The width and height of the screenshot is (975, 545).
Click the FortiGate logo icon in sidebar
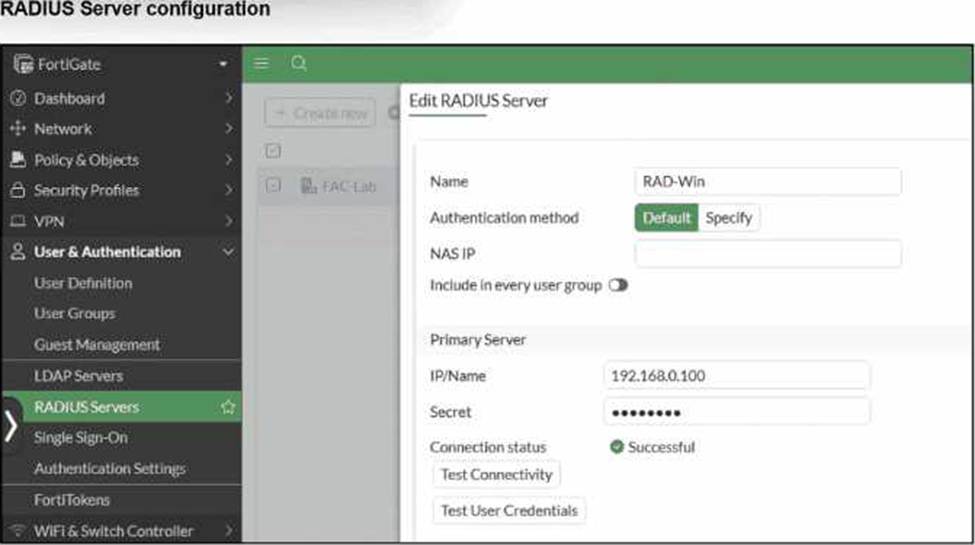pos(19,65)
